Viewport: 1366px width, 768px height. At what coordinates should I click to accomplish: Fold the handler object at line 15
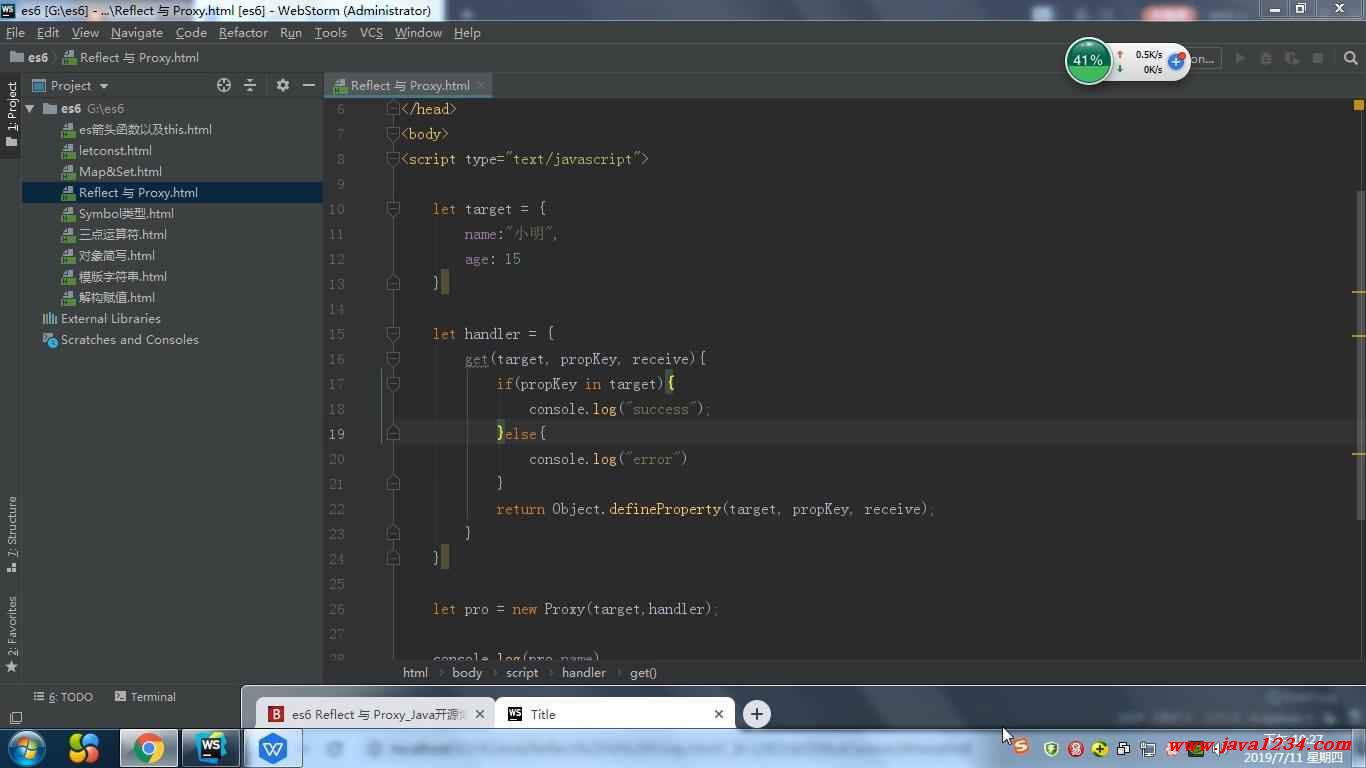click(x=393, y=334)
